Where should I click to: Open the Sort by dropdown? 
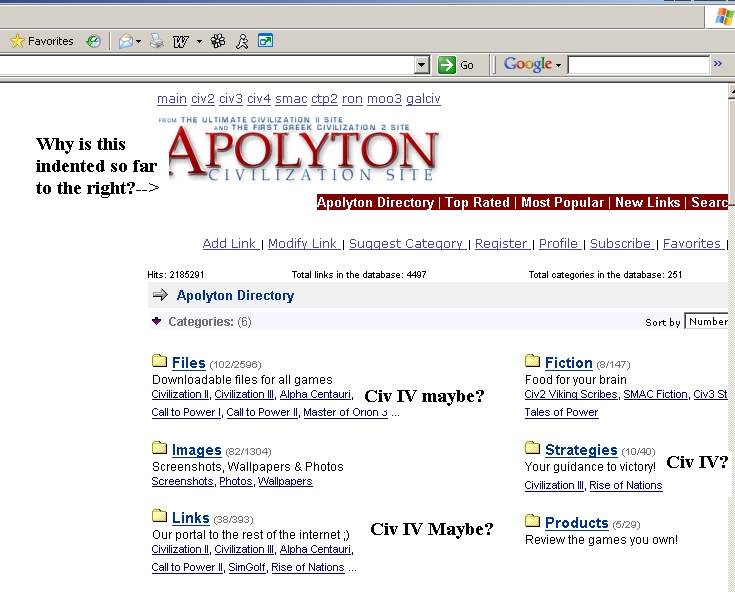click(707, 321)
